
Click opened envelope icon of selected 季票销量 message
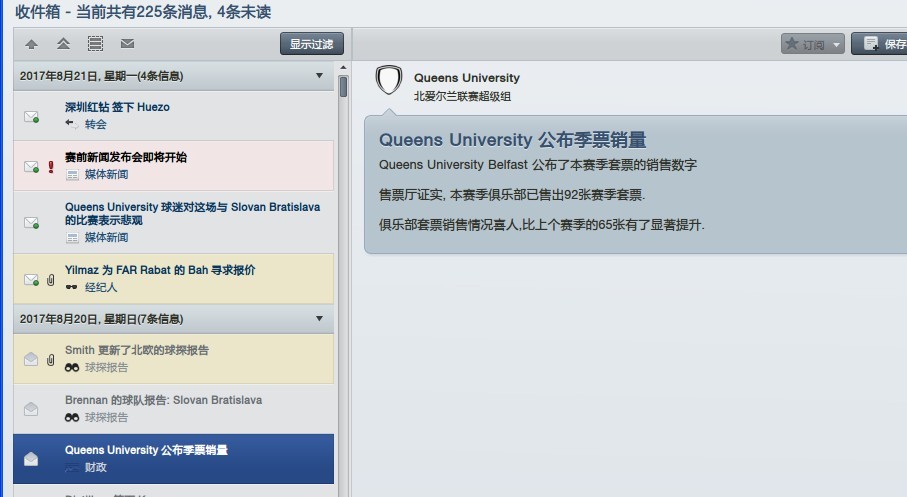coord(31,459)
